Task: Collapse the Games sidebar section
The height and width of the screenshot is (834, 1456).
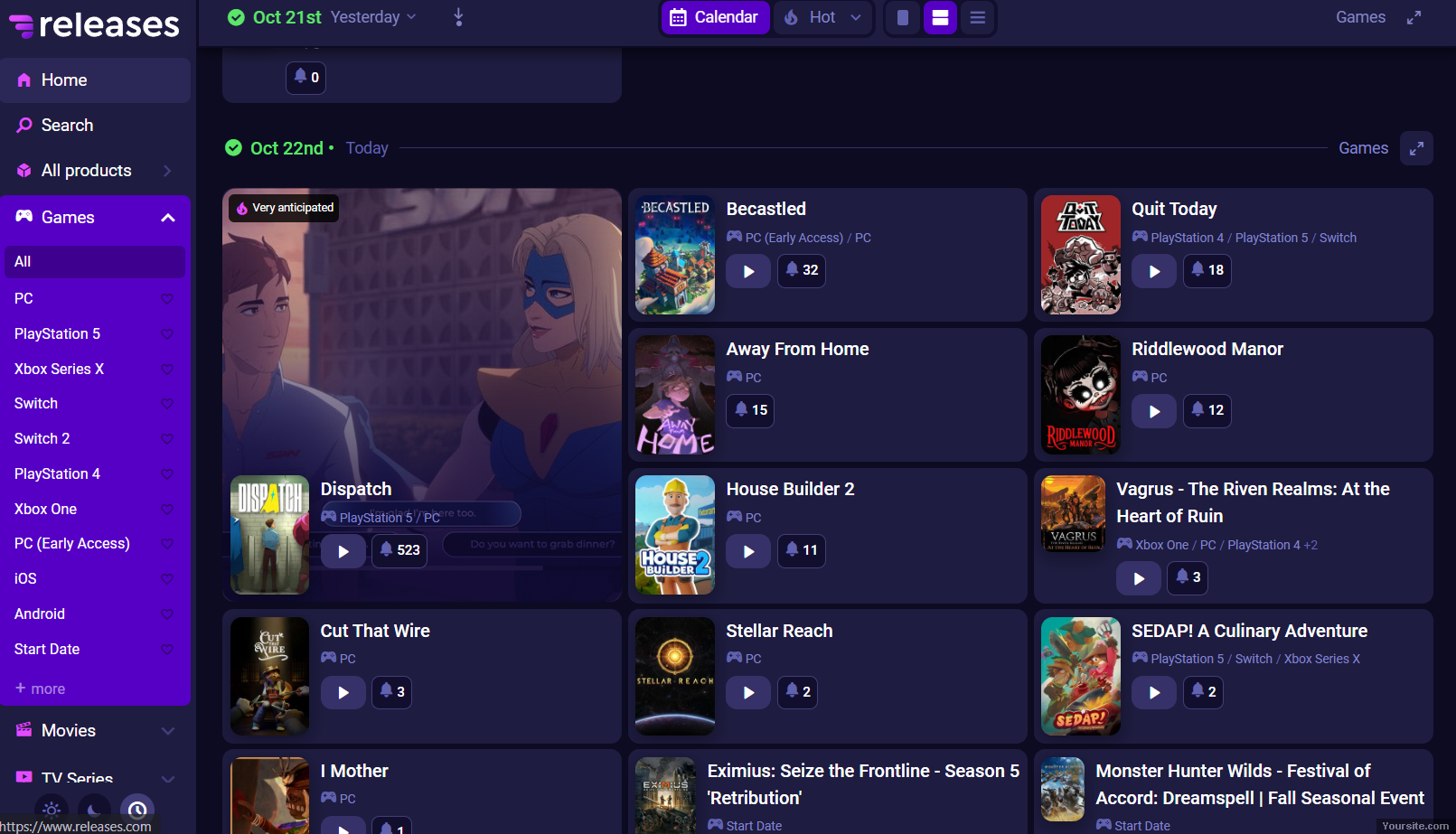Action: 168,218
